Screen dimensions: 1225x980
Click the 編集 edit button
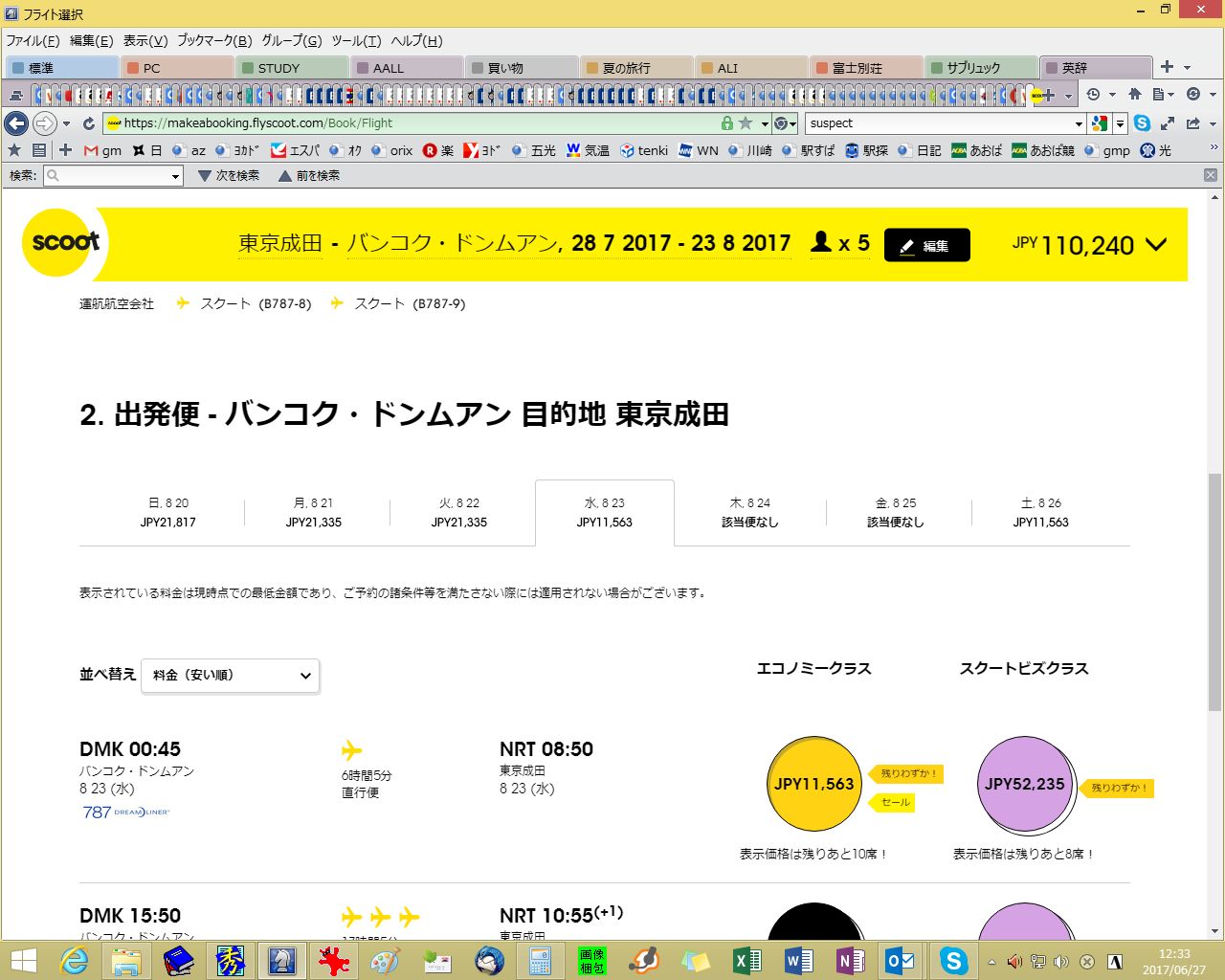click(926, 245)
